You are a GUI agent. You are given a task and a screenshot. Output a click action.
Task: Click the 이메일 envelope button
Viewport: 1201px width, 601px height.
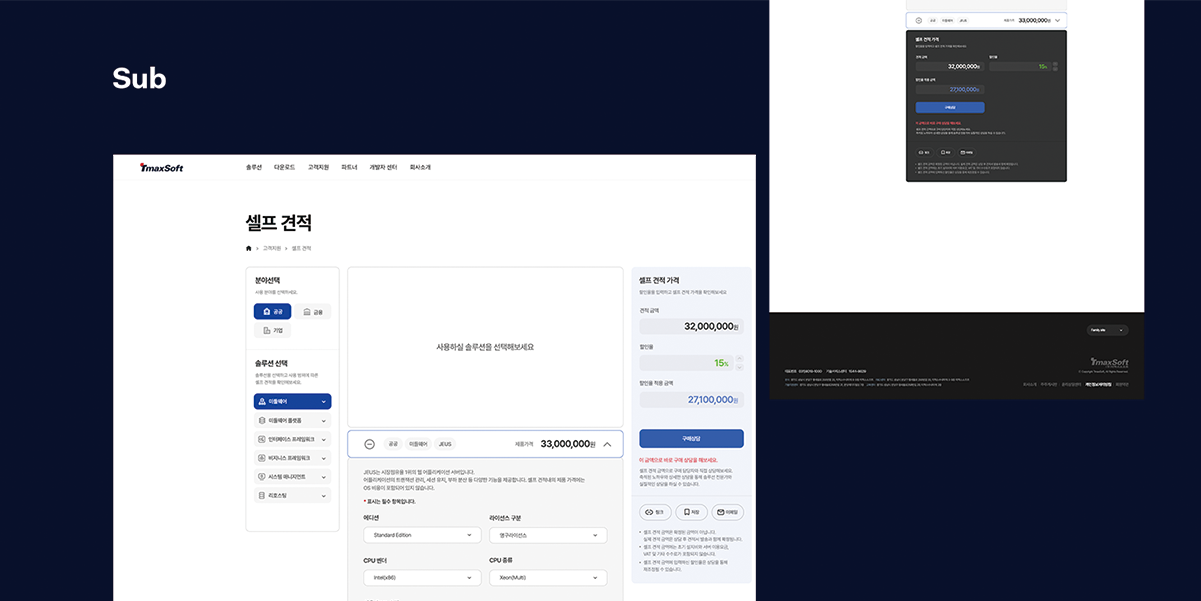pyautogui.click(x=727, y=512)
